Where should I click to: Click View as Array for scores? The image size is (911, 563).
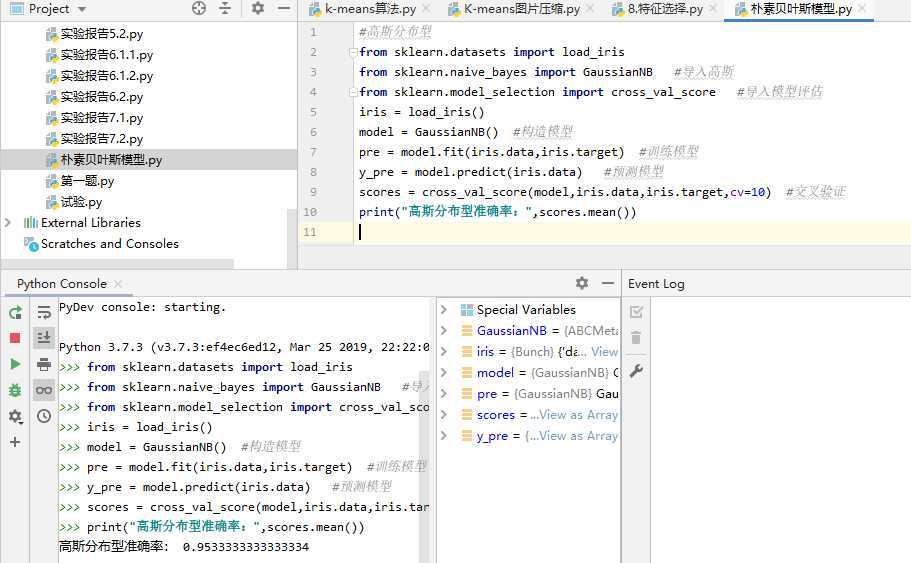coord(579,414)
